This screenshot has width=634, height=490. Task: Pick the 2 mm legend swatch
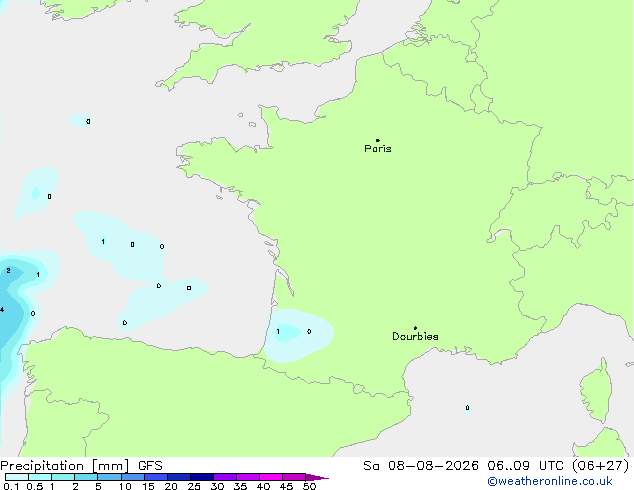coord(86,477)
